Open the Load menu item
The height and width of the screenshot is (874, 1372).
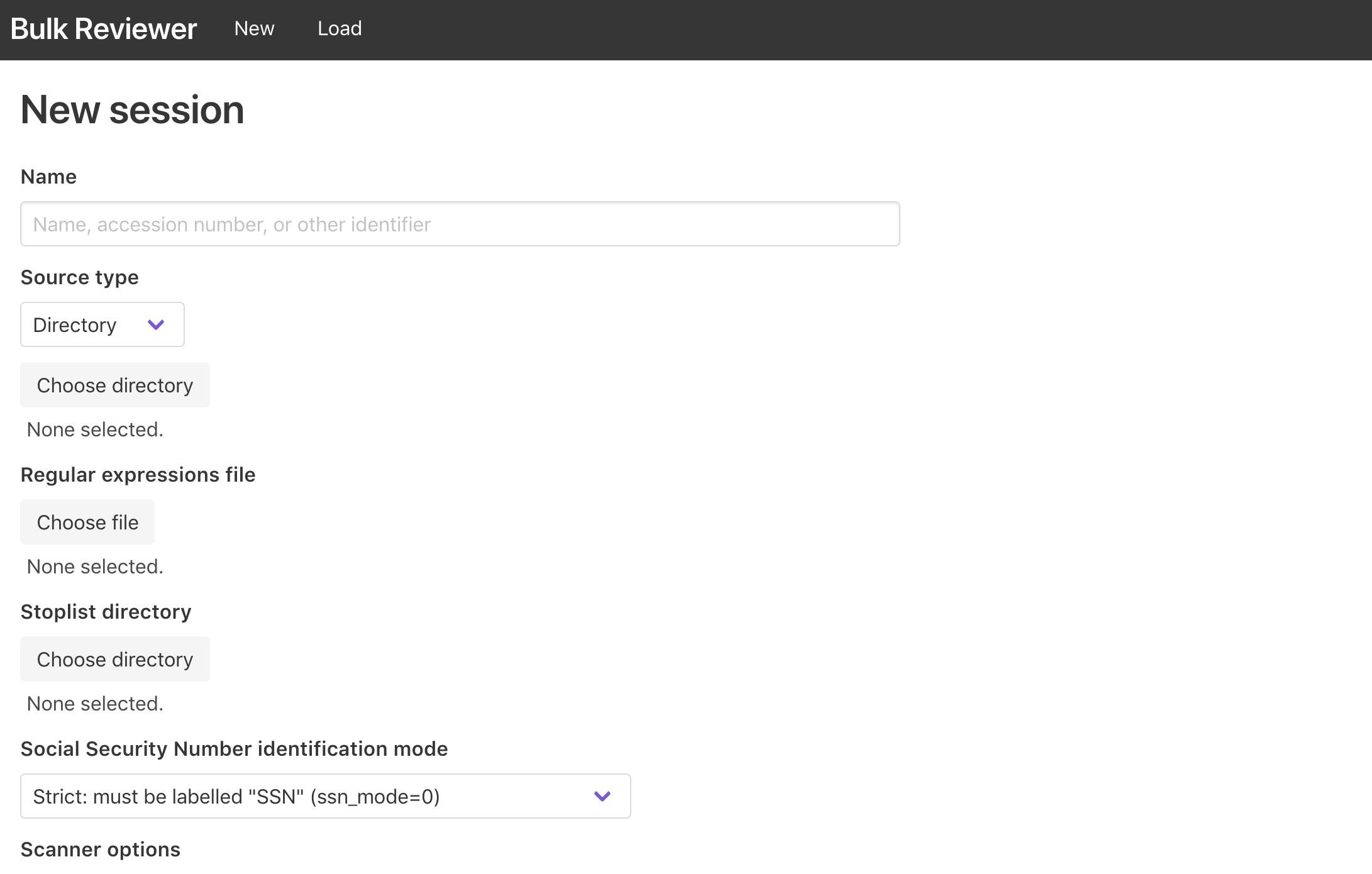point(340,28)
